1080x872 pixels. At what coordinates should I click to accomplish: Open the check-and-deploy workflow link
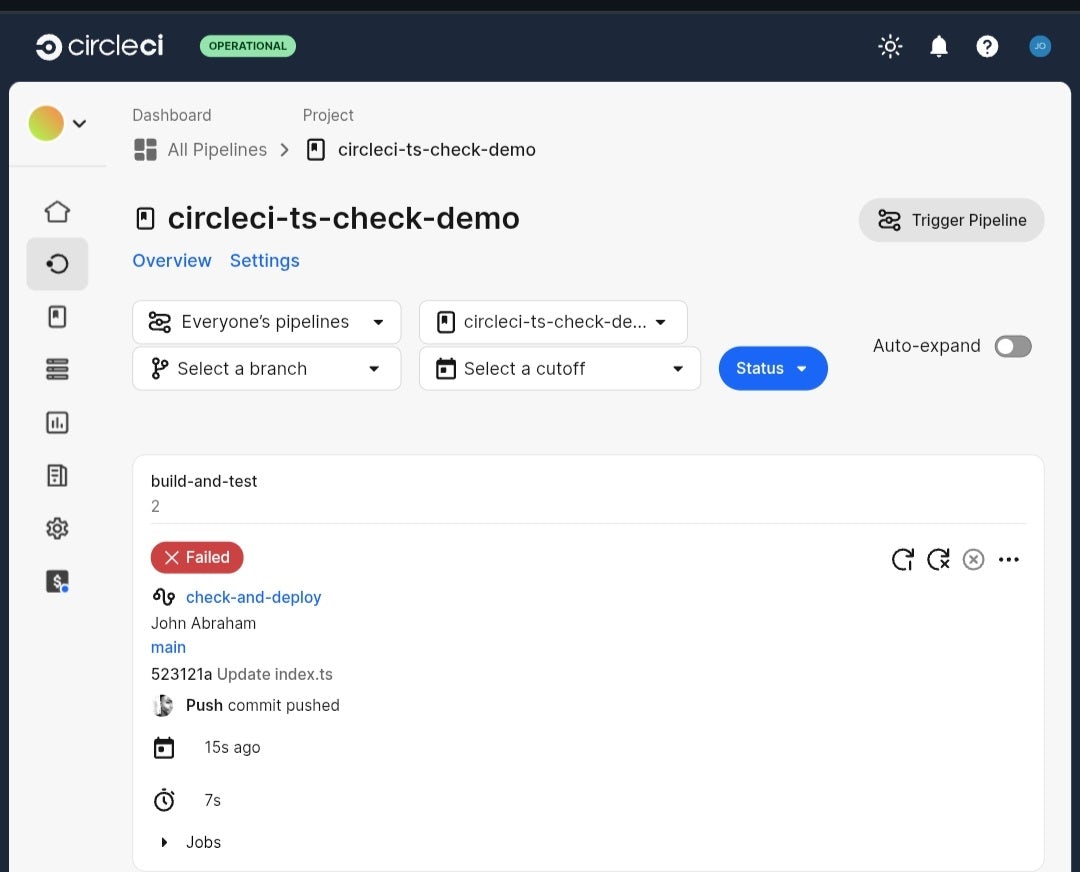pyautogui.click(x=253, y=597)
